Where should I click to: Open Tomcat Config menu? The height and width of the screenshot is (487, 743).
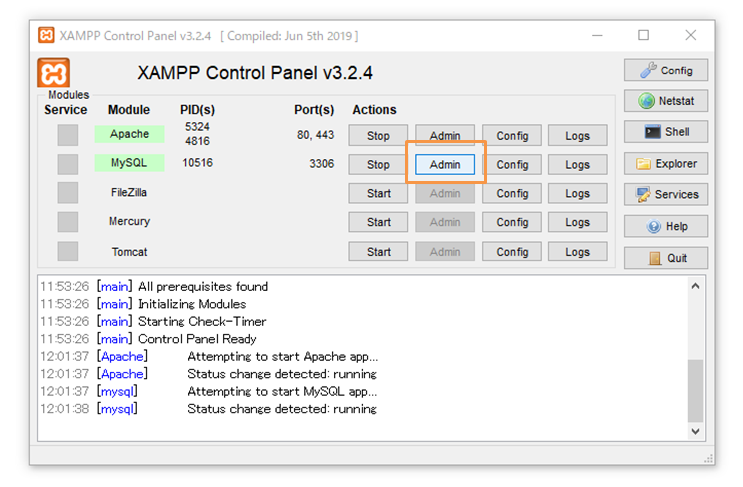click(512, 252)
